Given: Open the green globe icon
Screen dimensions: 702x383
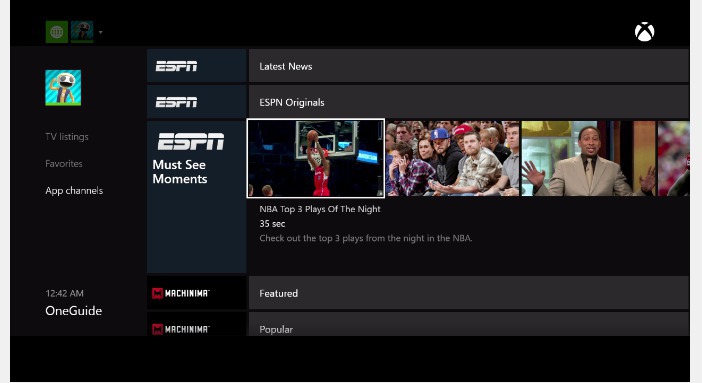Looking at the screenshot, I should (x=56, y=32).
